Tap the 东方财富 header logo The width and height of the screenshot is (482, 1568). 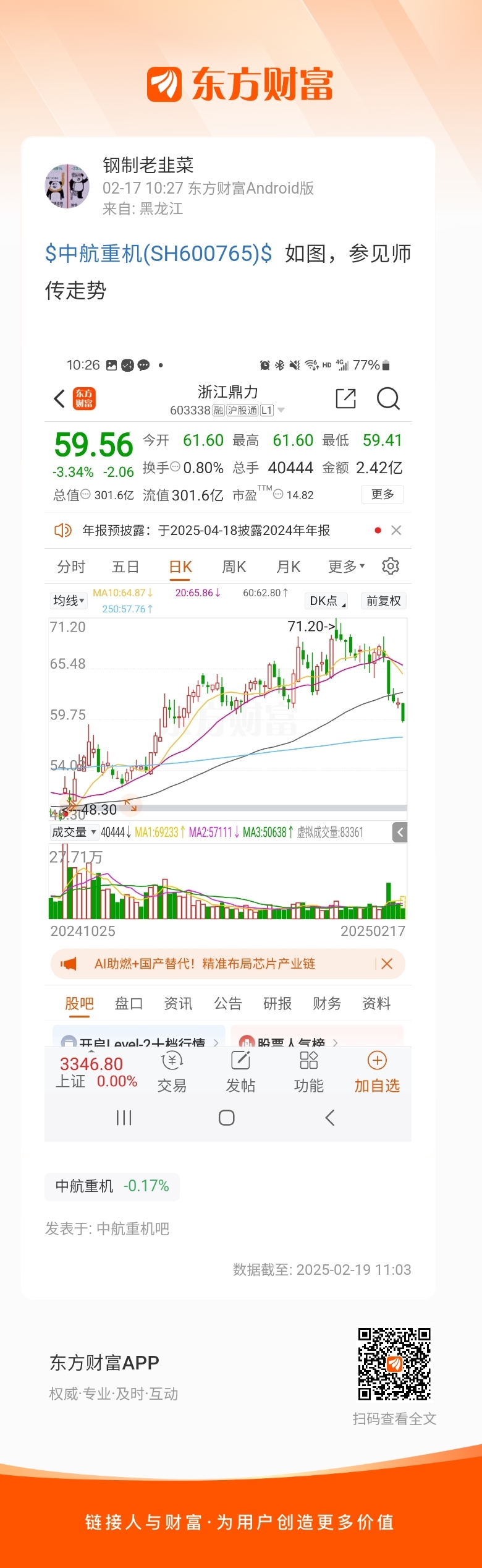pyautogui.click(x=240, y=84)
